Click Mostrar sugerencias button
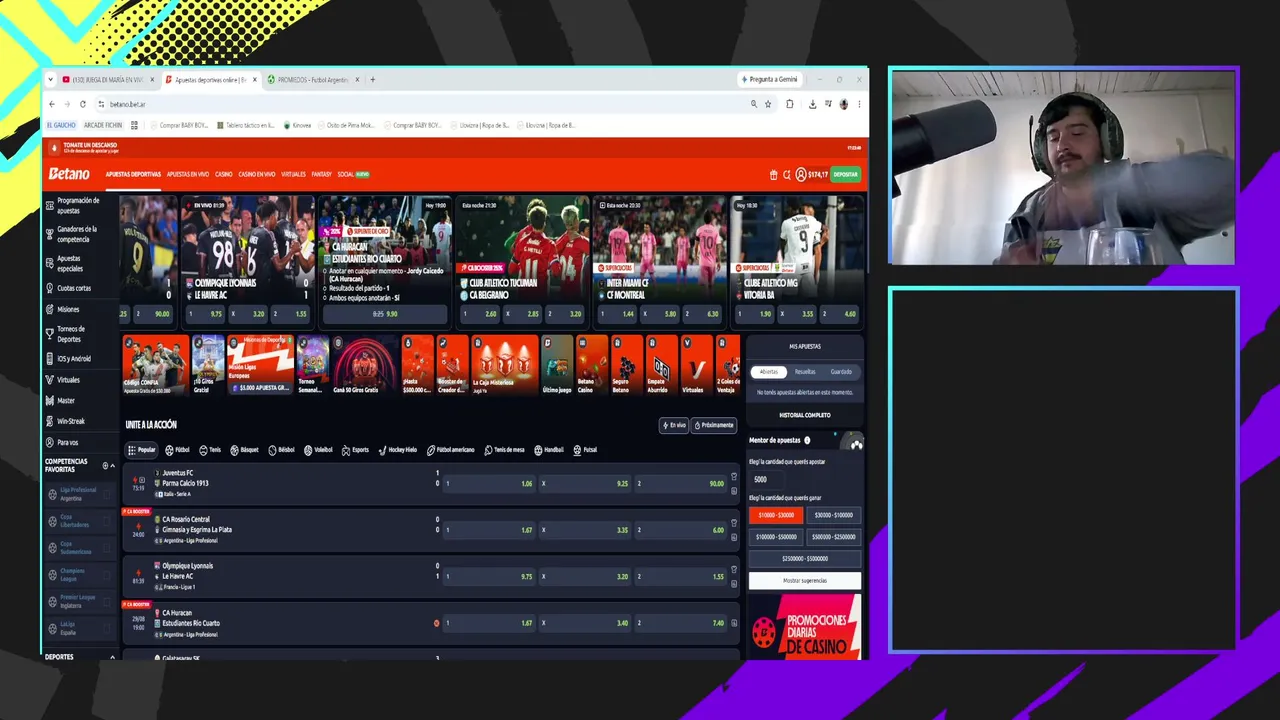1280x720 pixels. point(805,580)
